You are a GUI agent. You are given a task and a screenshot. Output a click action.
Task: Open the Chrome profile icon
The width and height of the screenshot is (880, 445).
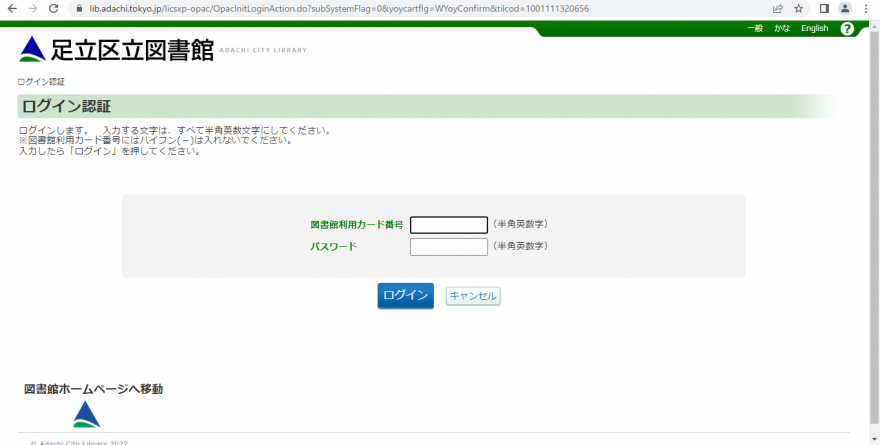[845, 8]
